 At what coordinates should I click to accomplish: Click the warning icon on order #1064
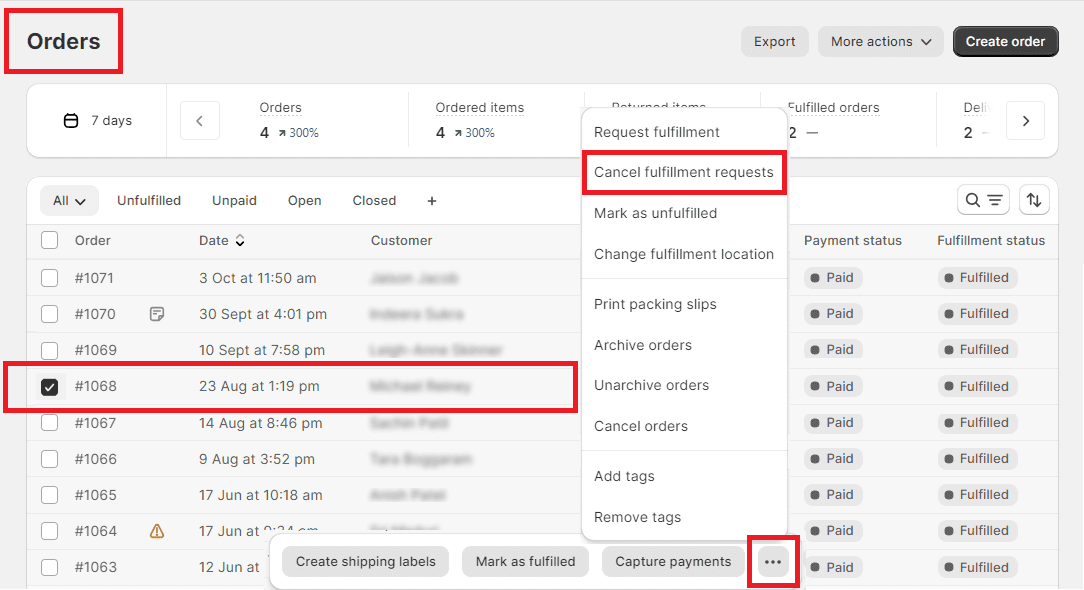[x=157, y=531]
